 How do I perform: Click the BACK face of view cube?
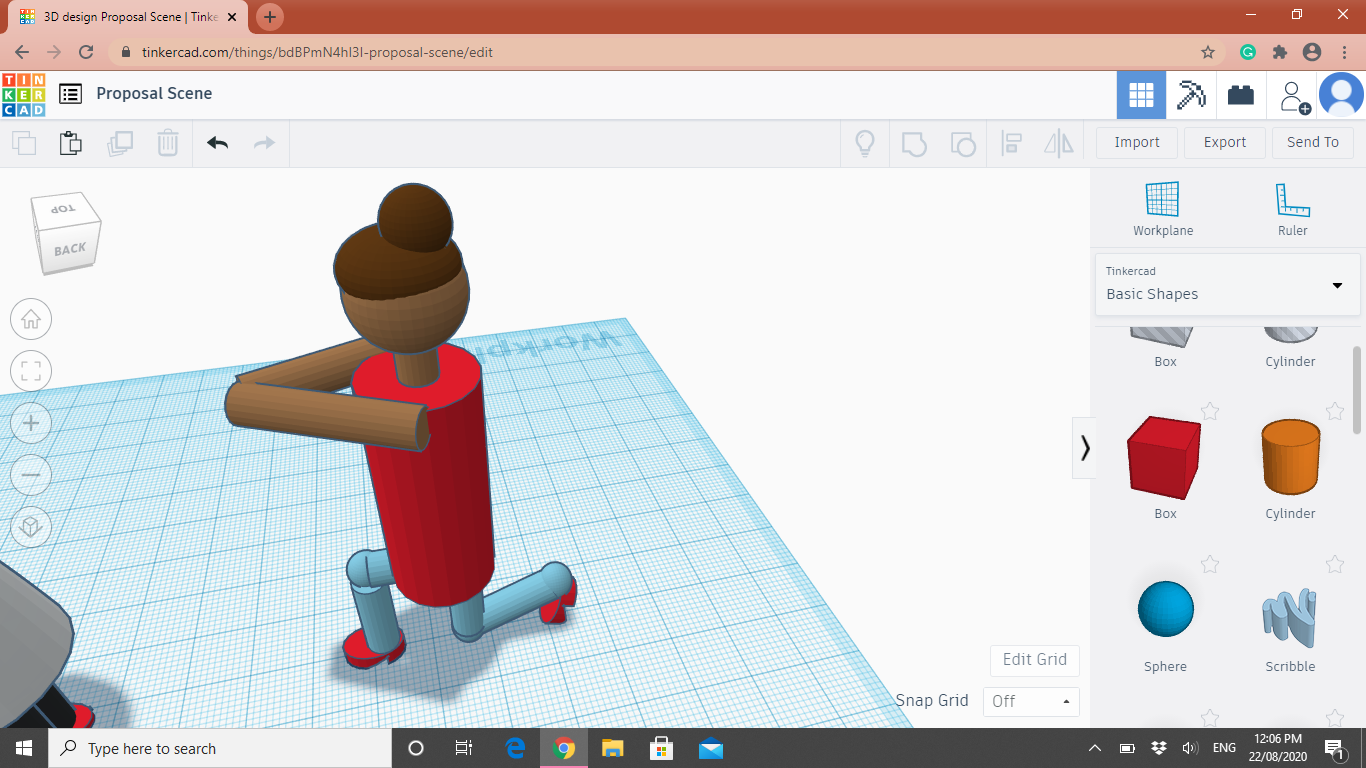(x=70, y=249)
